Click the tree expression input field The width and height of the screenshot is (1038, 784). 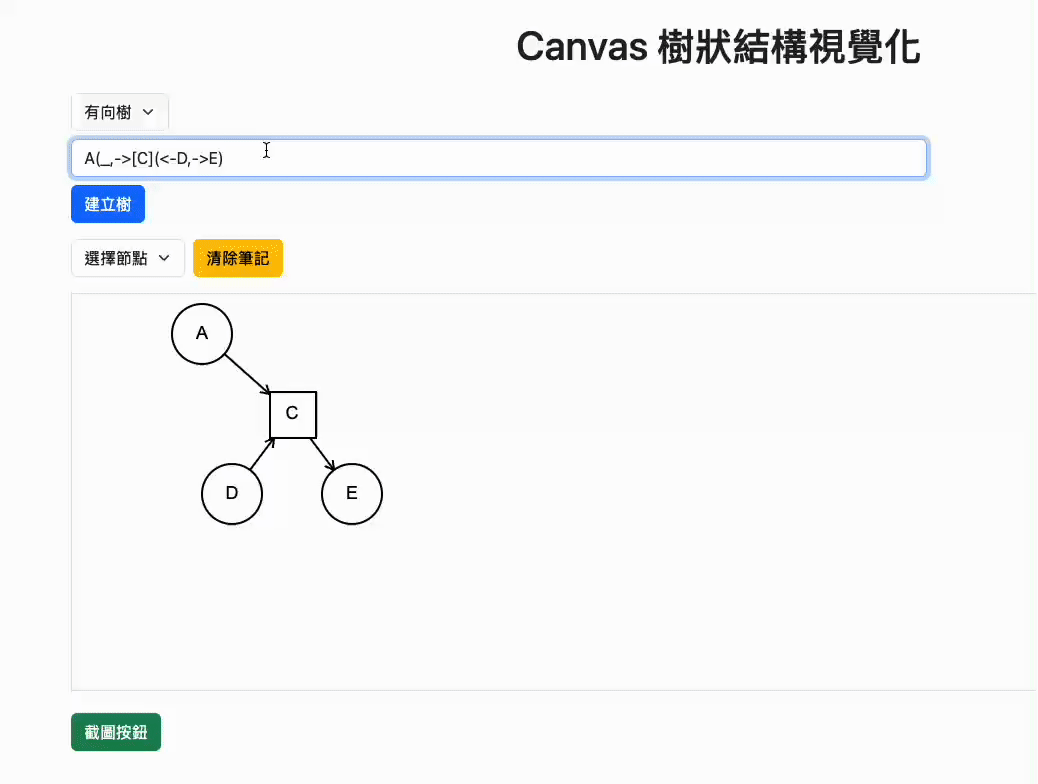click(499, 158)
